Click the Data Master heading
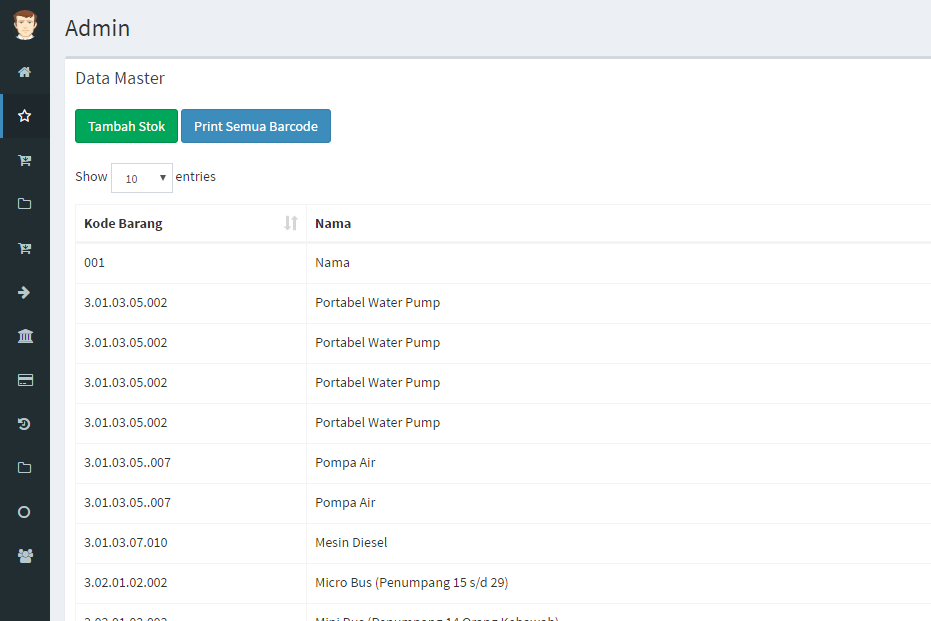931x621 pixels. pos(120,78)
